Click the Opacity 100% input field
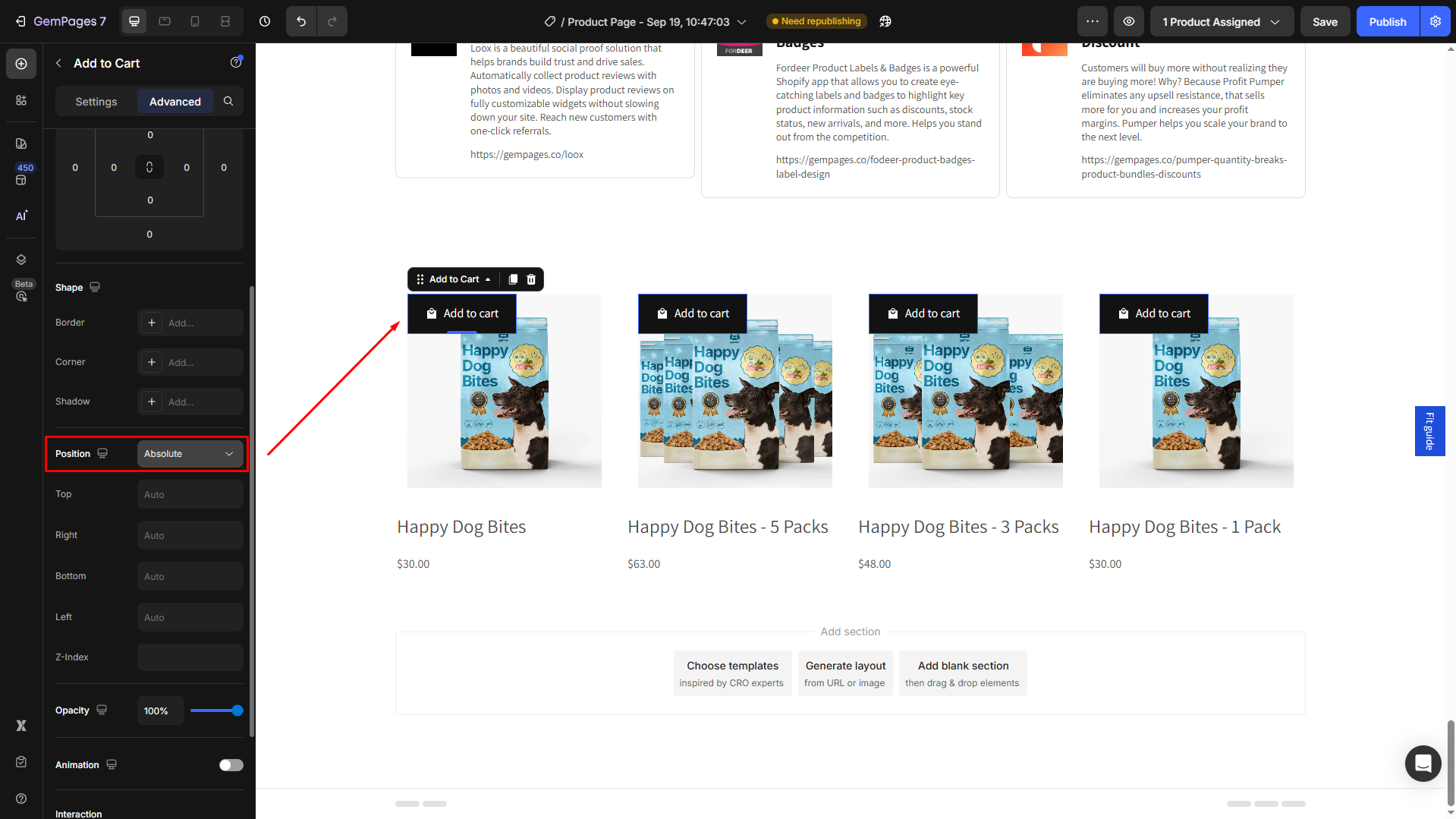 pyautogui.click(x=160, y=710)
